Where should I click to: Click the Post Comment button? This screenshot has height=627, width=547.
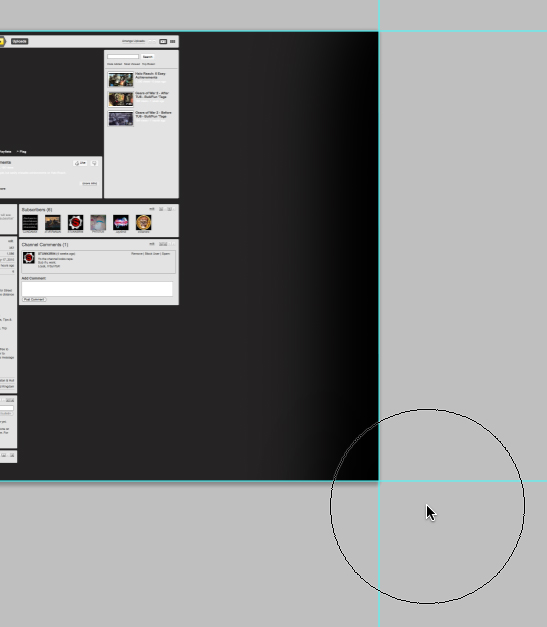34,300
